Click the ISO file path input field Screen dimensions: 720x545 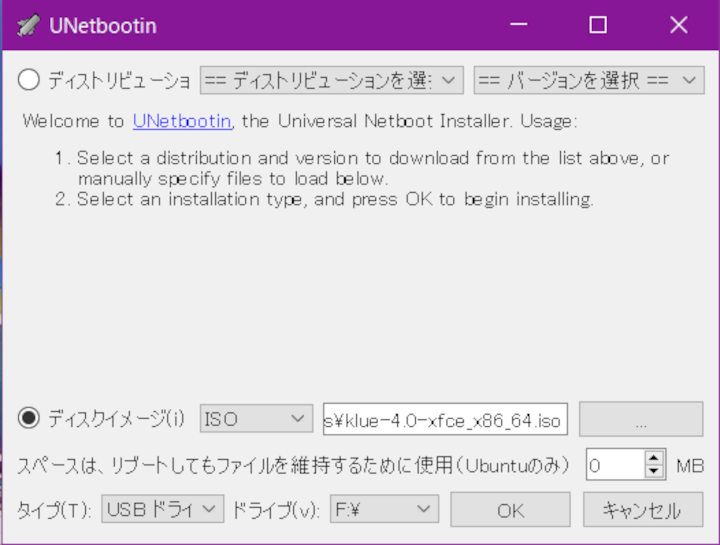(x=445, y=419)
